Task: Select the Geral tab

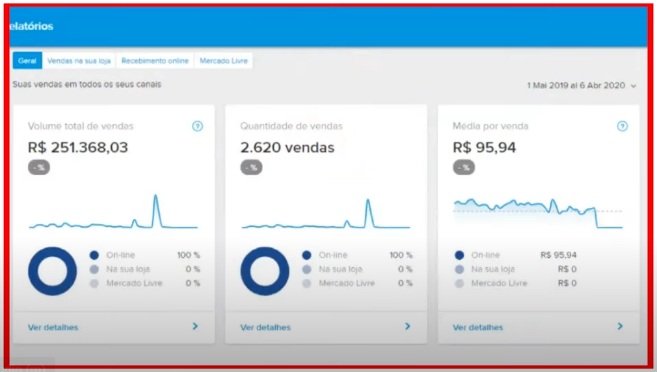Action: tap(27, 61)
